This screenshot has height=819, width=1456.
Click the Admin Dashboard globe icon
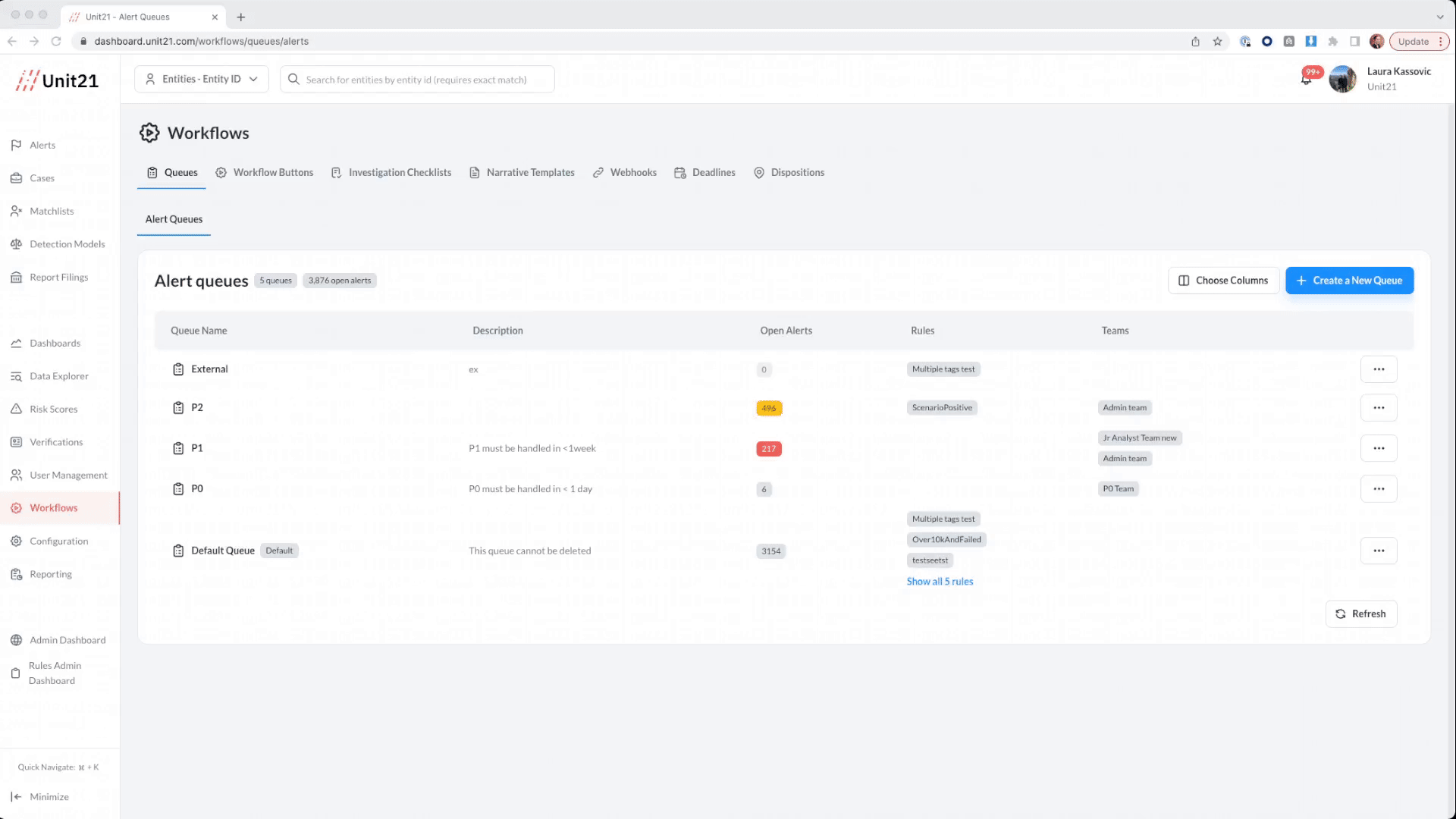tap(16, 640)
